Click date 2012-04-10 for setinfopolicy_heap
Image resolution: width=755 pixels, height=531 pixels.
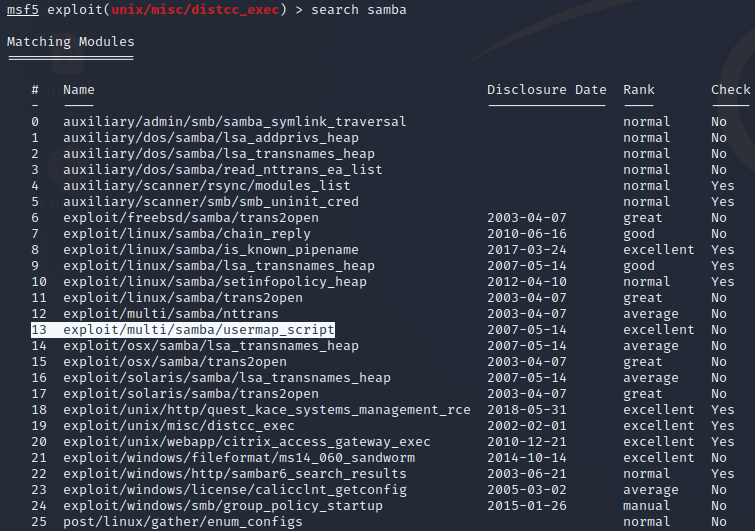(x=527, y=282)
